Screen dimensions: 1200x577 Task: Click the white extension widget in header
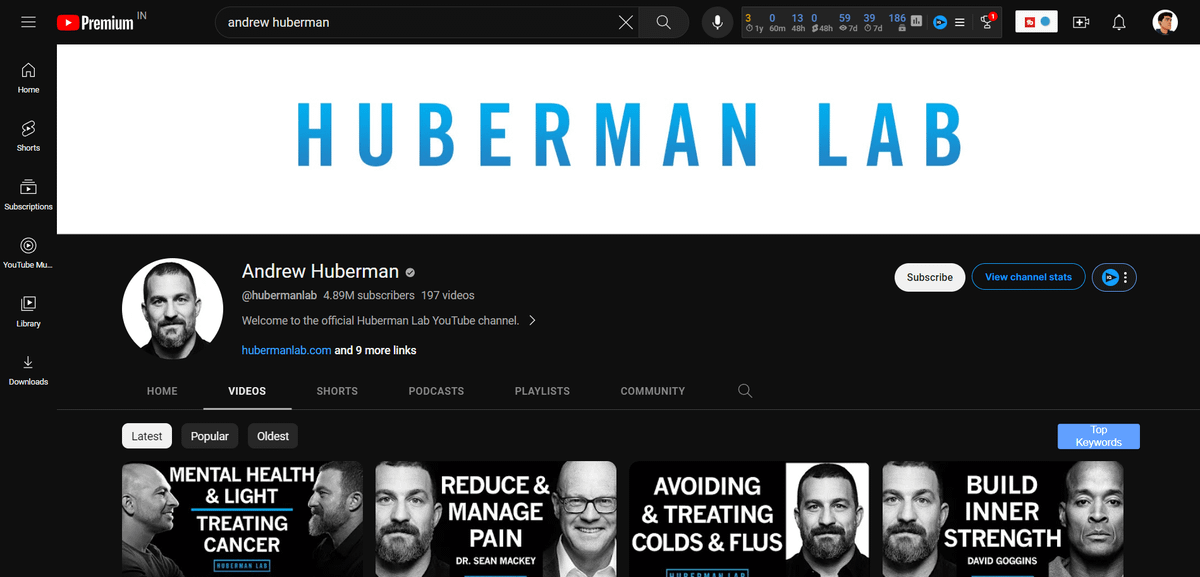(1036, 22)
